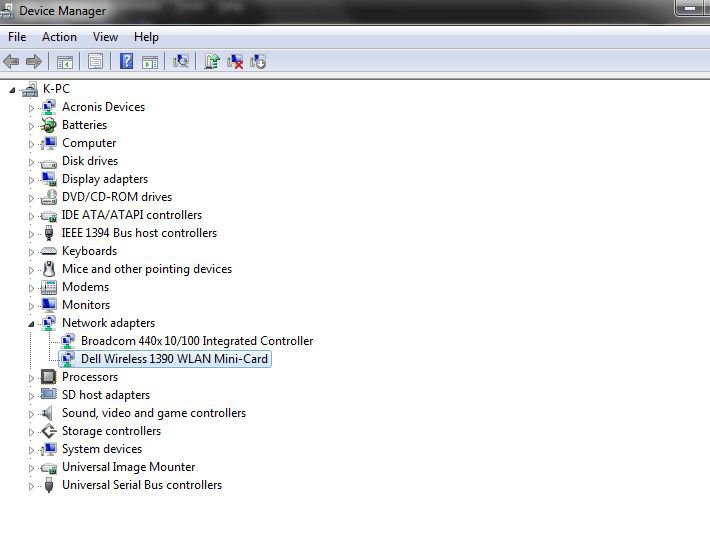
Task: Click the Update Driver Software toolbar icon
Action: coord(211,61)
